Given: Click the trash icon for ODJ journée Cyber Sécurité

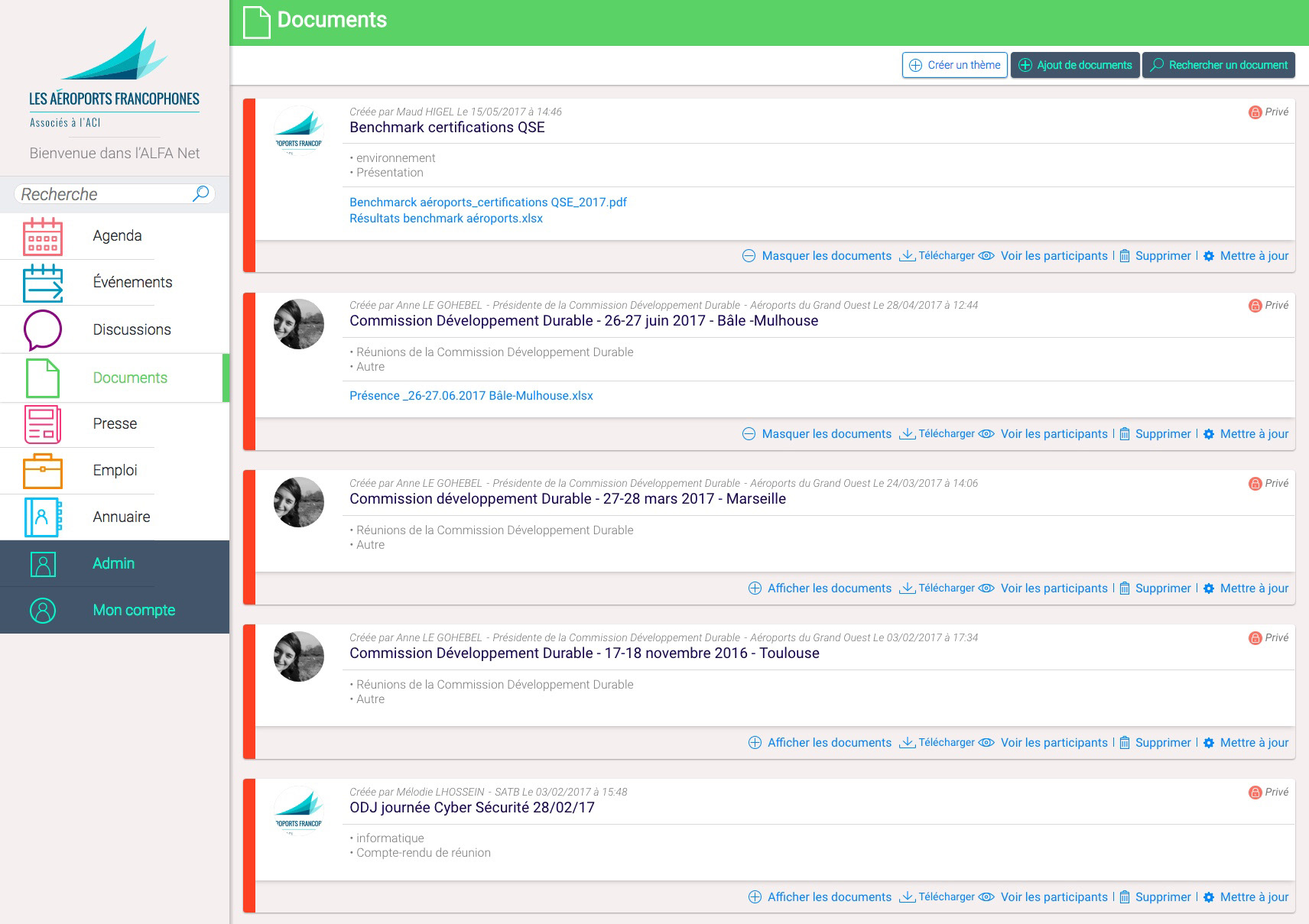Looking at the screenshot, I should point(1125,897).
